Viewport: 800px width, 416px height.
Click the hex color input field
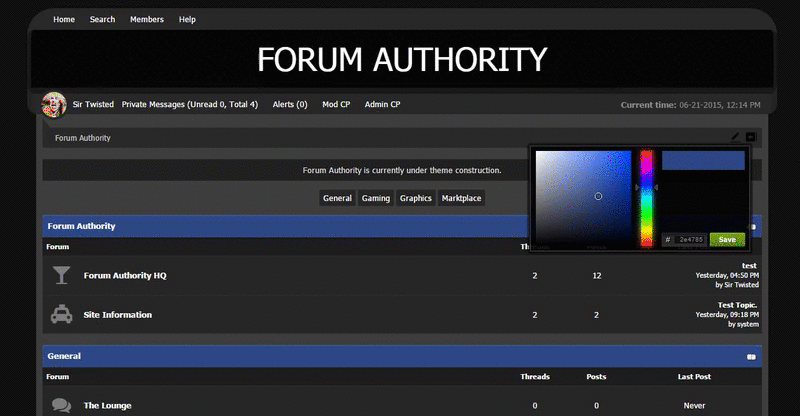(x=690, y=239)
